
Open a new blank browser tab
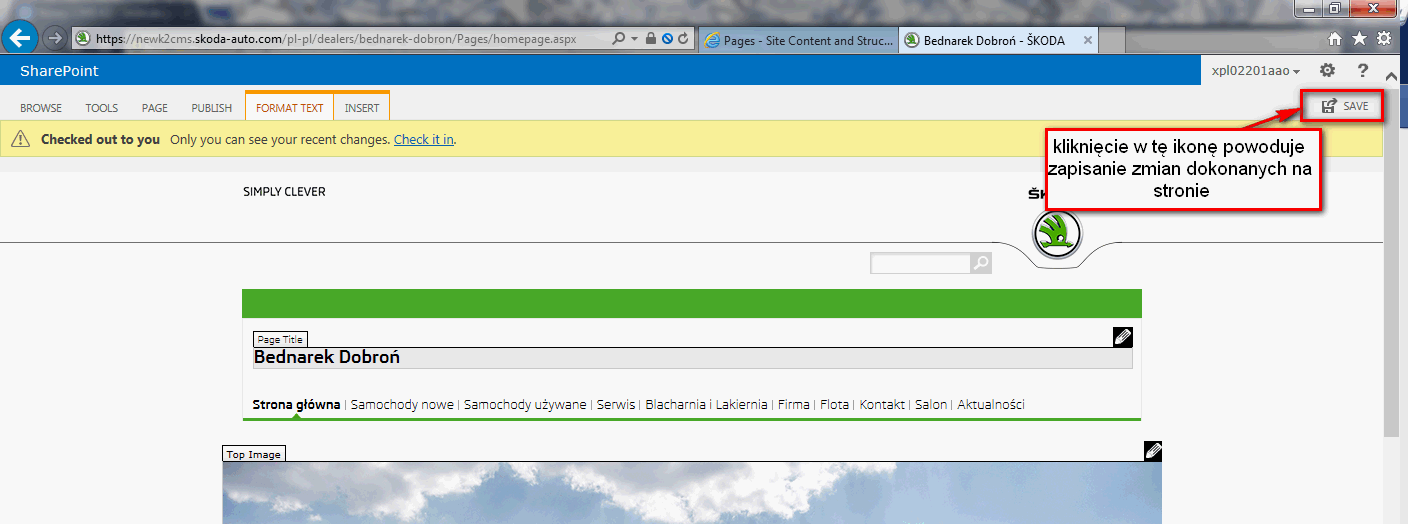point(1112,40)
